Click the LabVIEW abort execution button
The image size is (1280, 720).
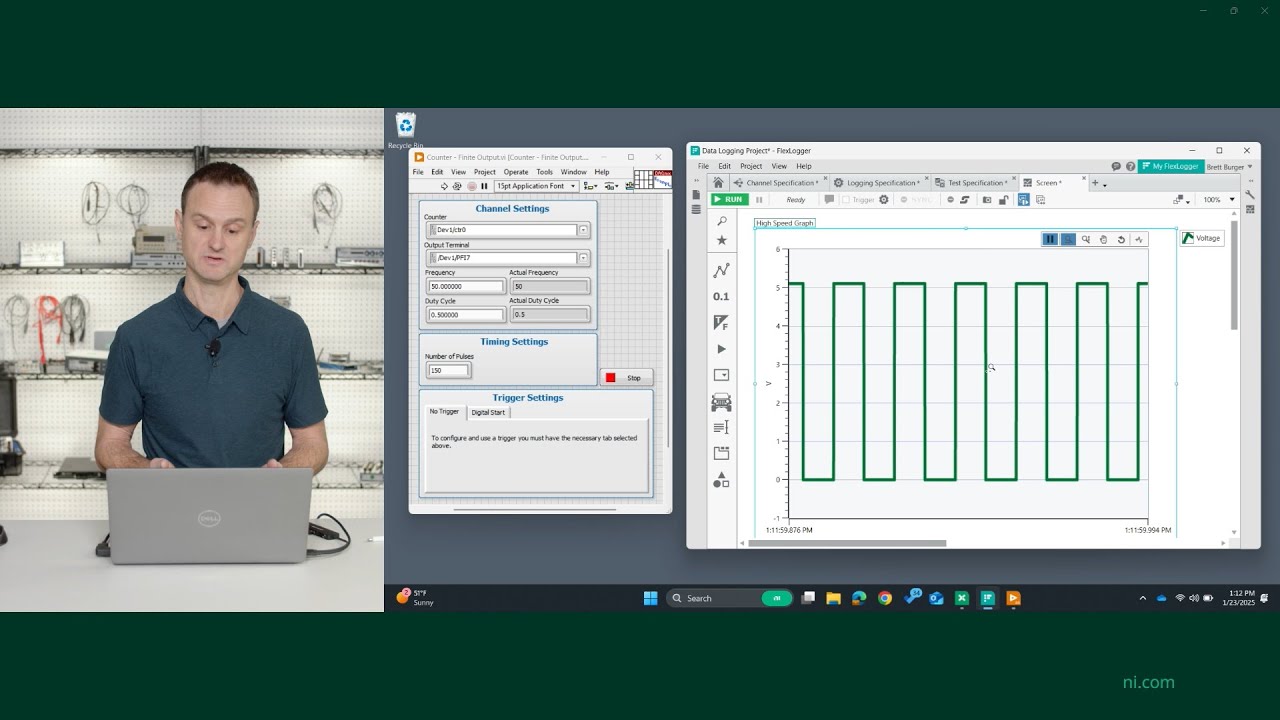(472, 186)
